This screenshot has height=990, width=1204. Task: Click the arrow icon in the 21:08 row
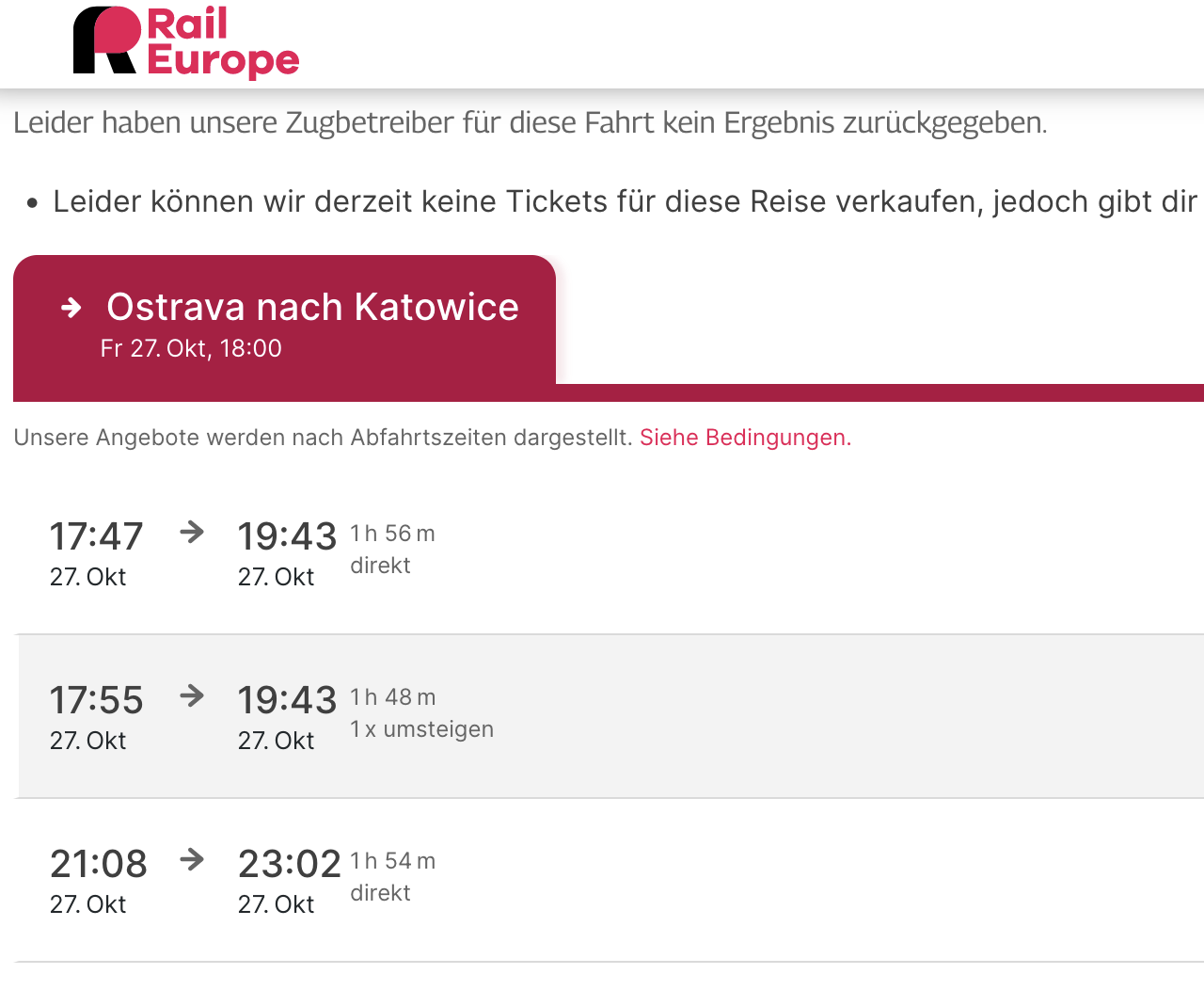tap(192, 860)
